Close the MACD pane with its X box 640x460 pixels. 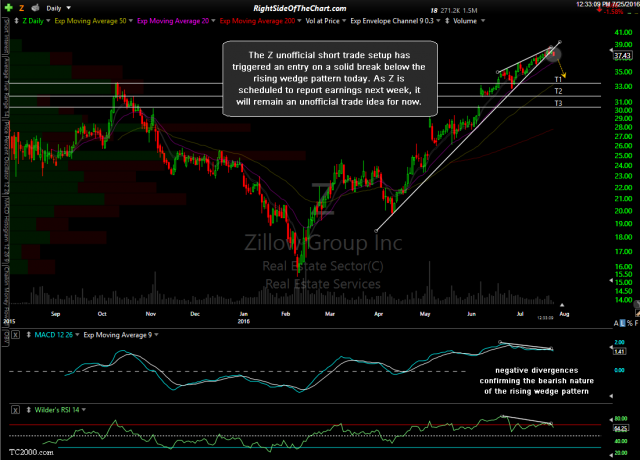coord(15,335)
